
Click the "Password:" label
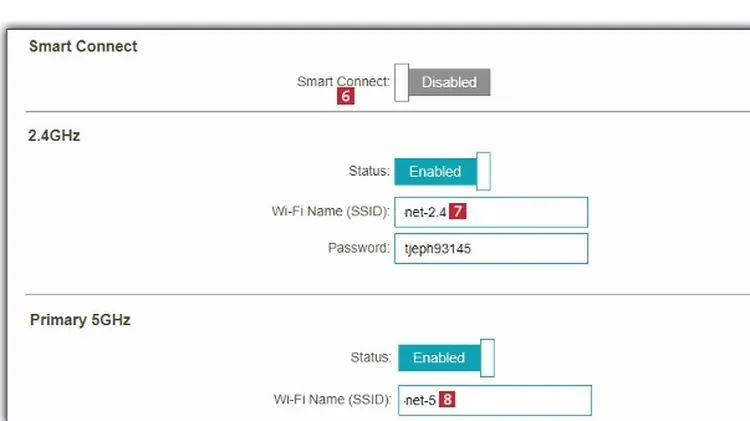358,247
